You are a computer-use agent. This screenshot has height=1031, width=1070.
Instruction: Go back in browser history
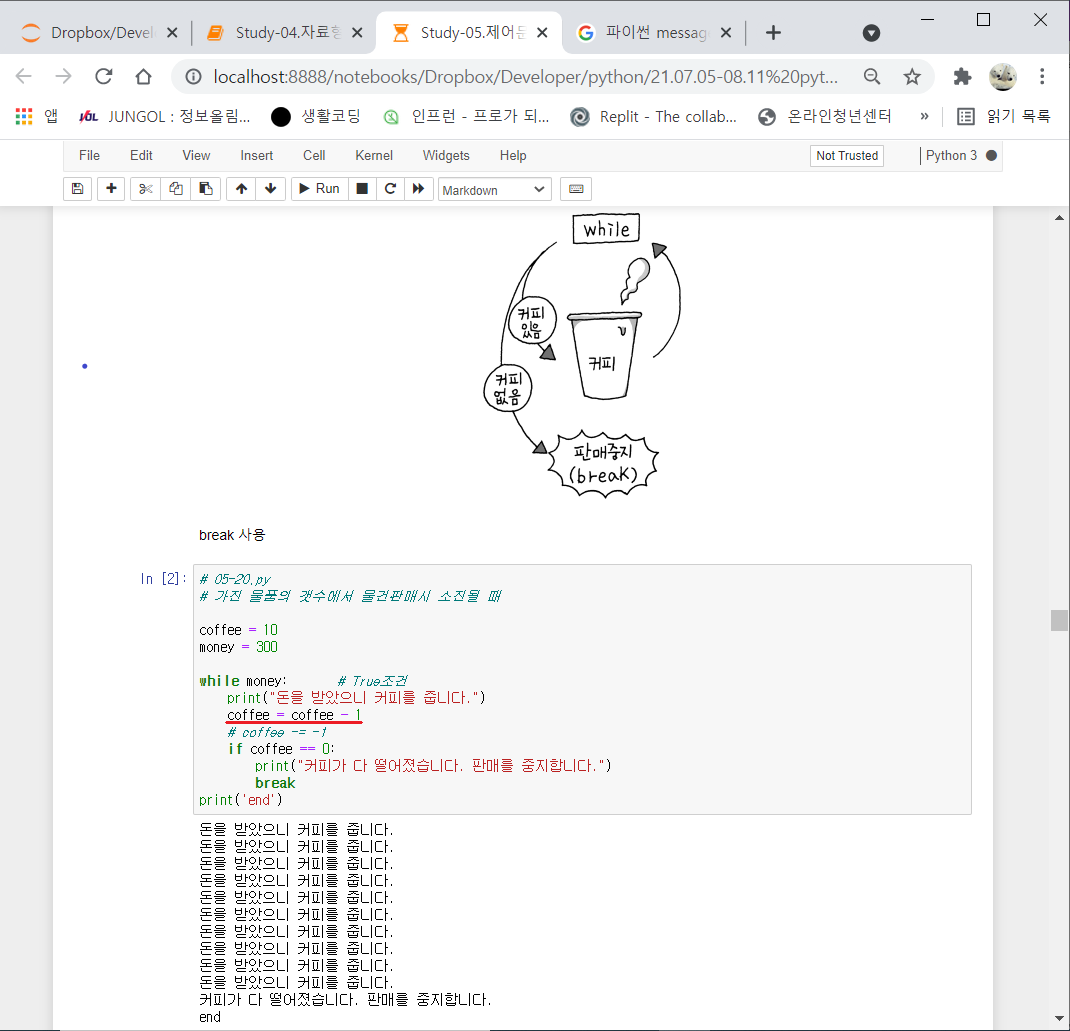[24, 76]
